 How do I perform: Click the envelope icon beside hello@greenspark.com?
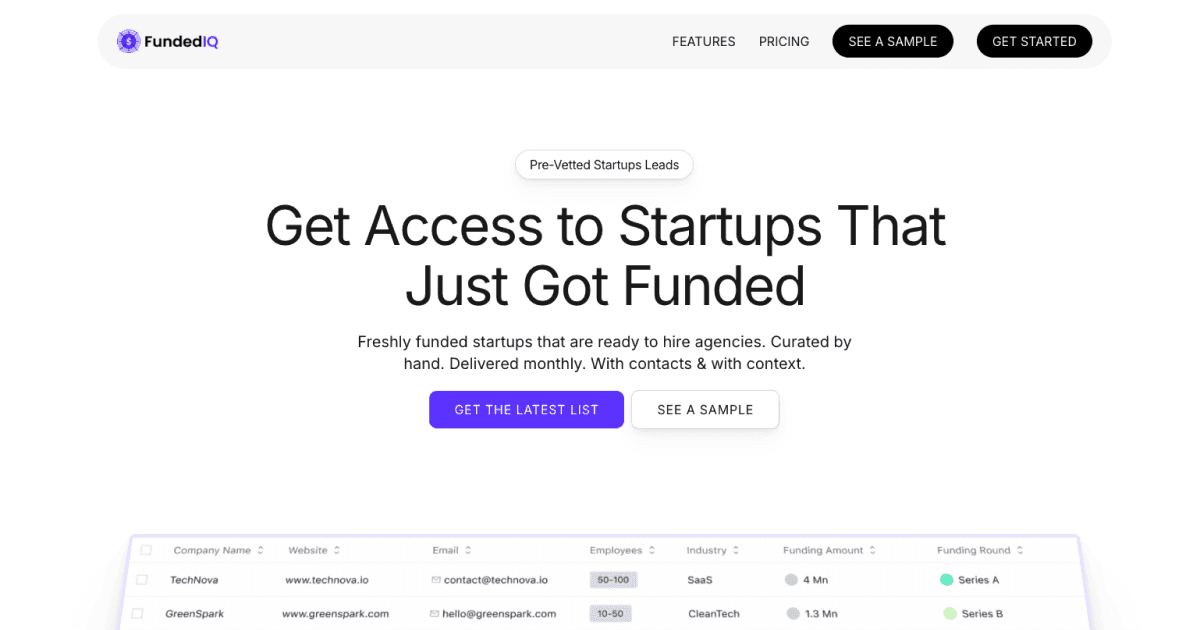click(x=434, y=614)
